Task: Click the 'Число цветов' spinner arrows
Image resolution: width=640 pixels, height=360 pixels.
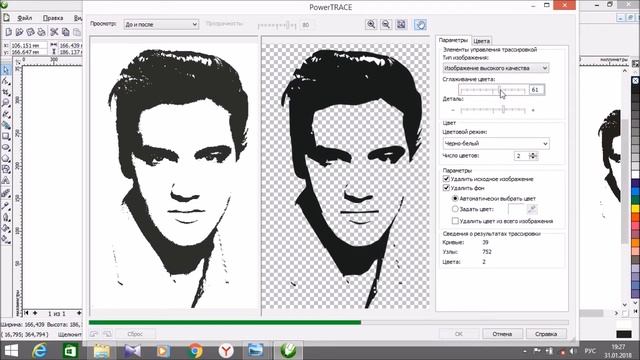Action: (532, 156)
